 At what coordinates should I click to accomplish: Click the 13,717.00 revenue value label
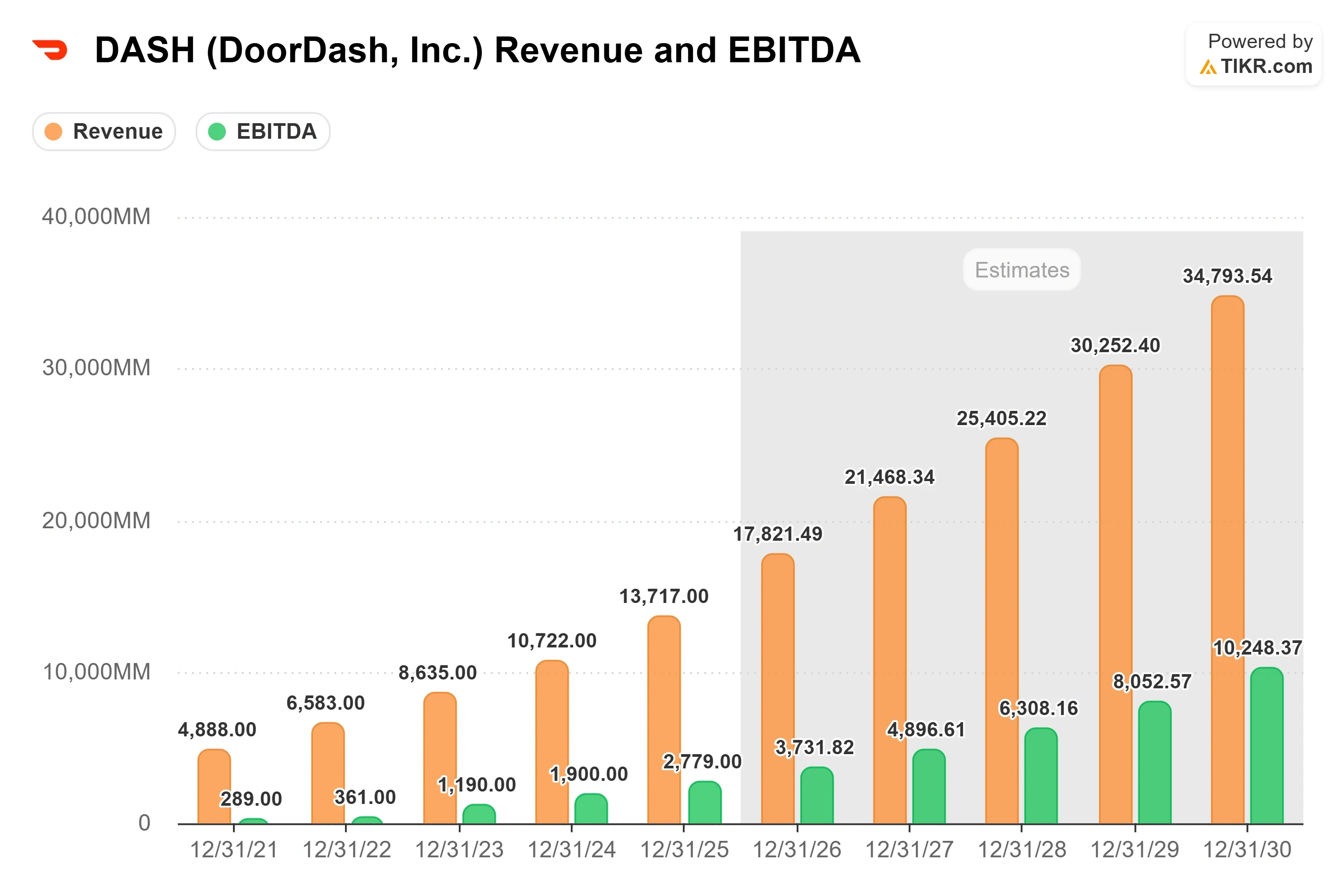pos(664,596)
